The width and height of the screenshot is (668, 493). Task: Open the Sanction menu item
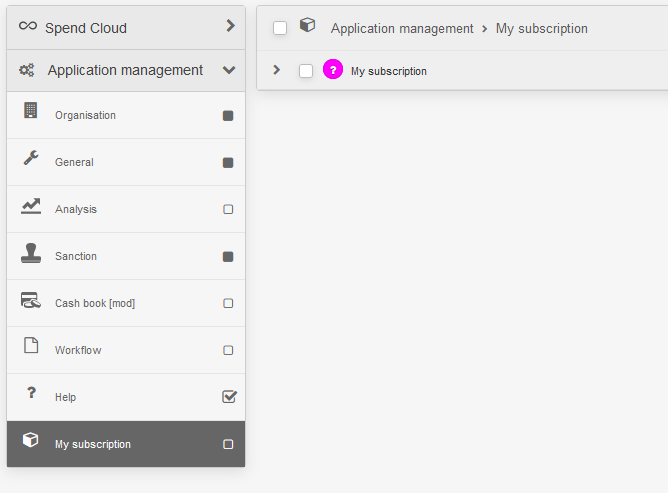(76, 257)
